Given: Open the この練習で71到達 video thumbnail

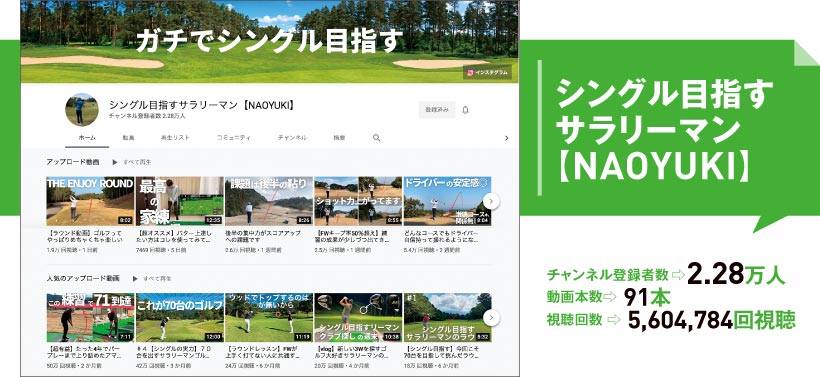Looking at the screenshot, I should (90, 317).
